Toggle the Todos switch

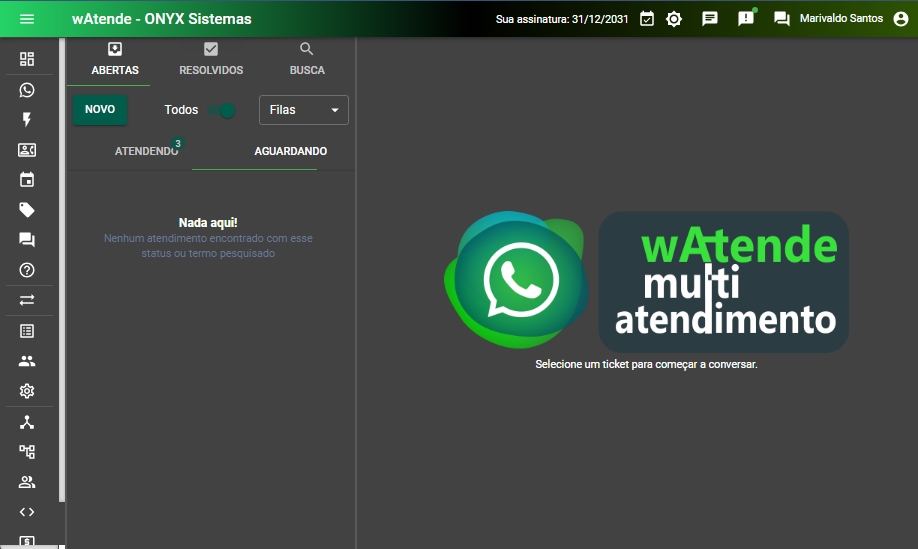pos(222,110)
